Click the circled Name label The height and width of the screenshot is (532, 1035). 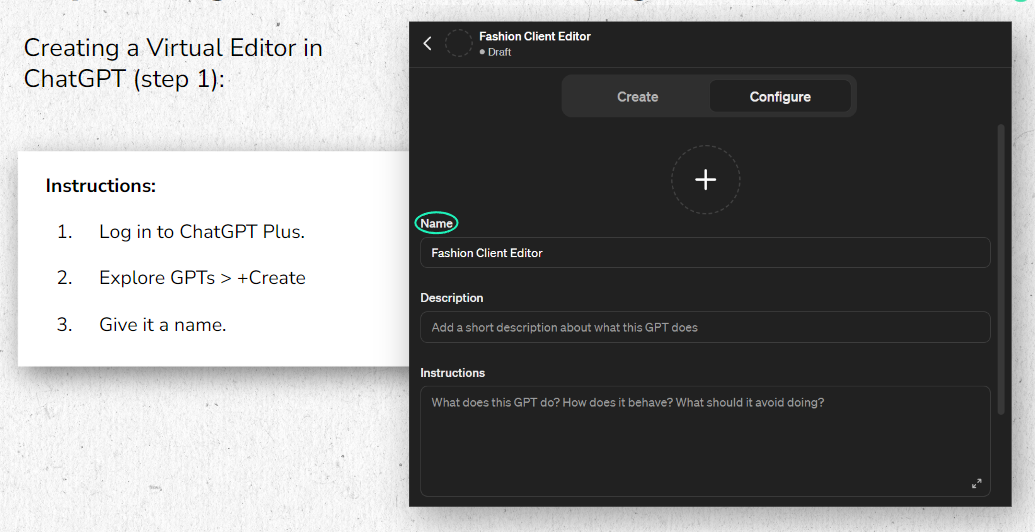[436, 223]
